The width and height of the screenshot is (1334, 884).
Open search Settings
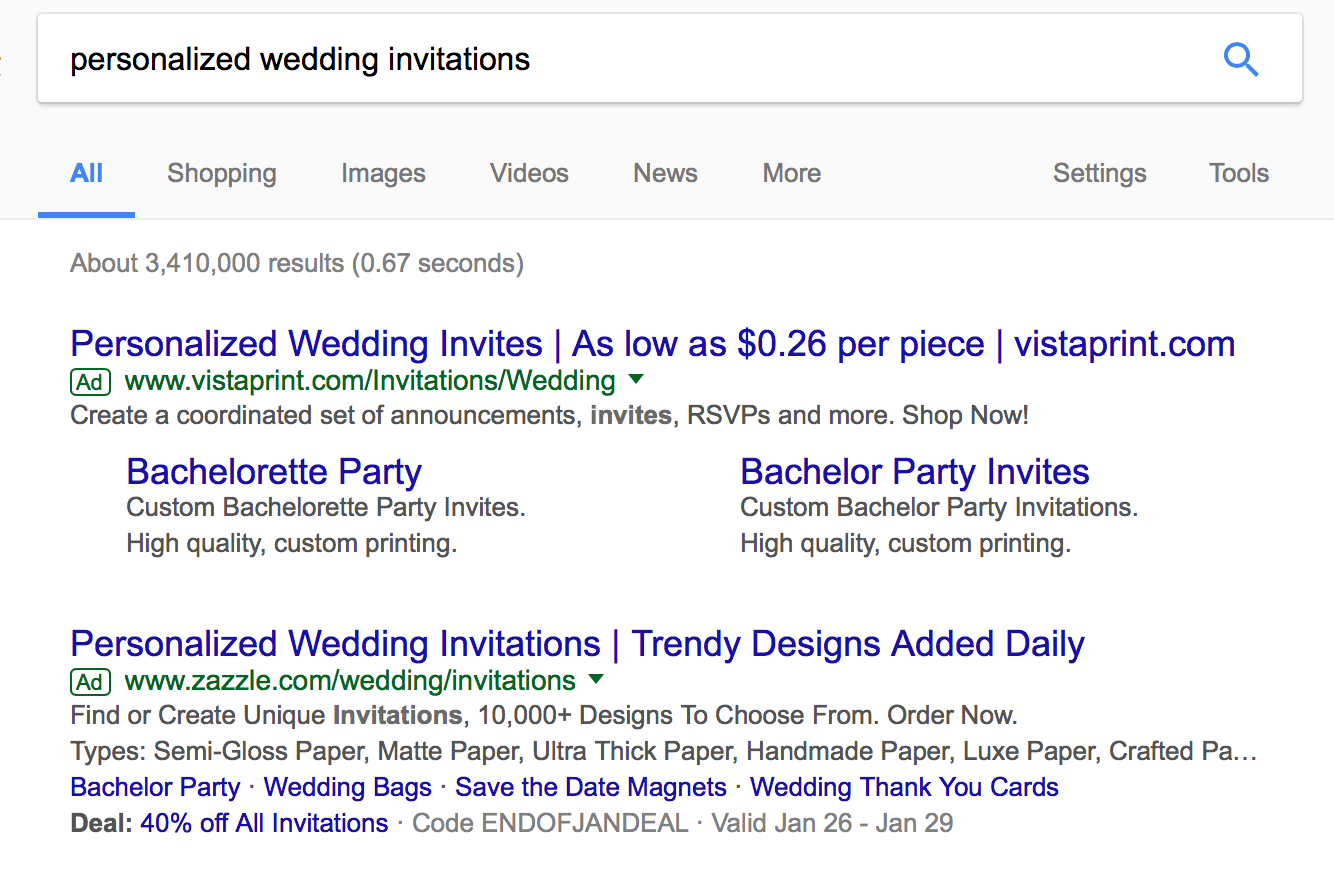1100,173
